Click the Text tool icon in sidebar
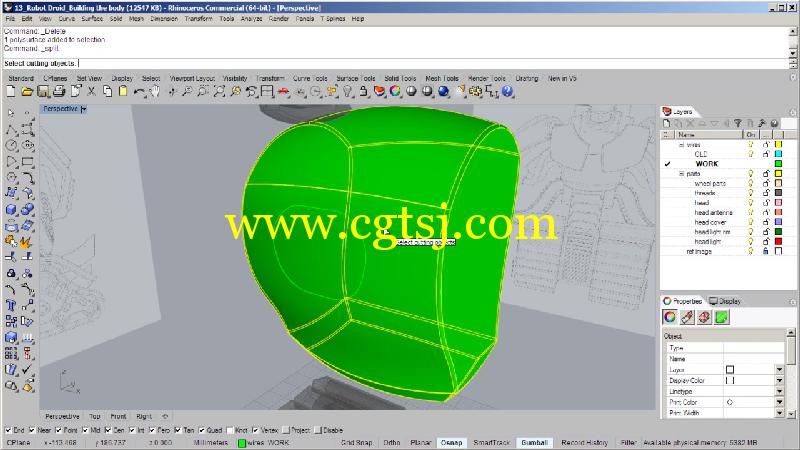Image resolution: width=800 pixels, height=450 pixels. tap(11, 306)
